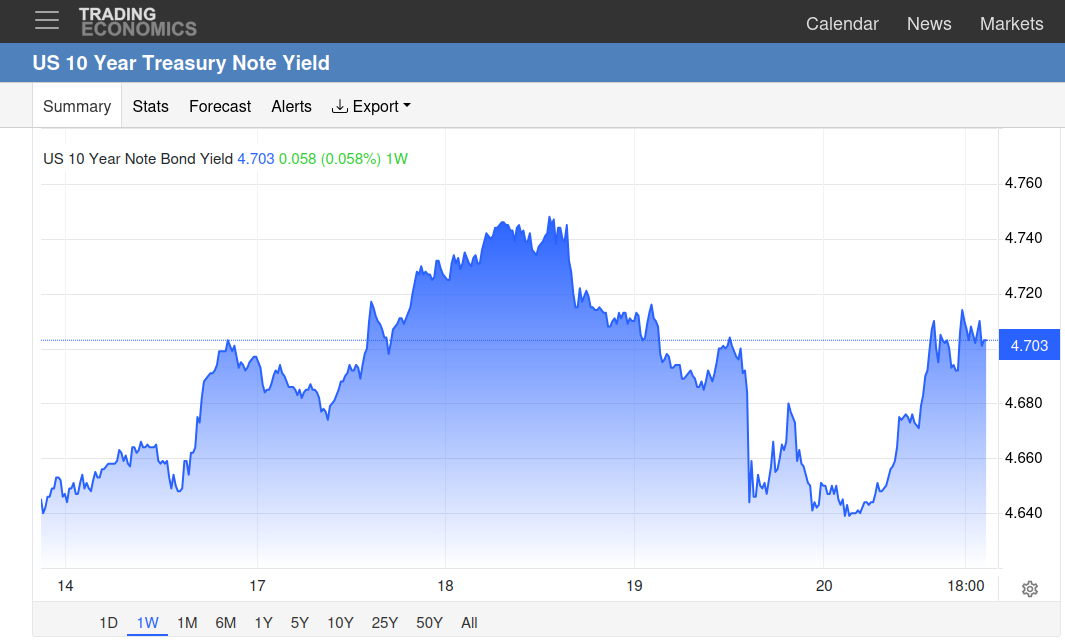Click the 18:00 time axis marker
This screenshot has width=1065, height=643.
click(966, 586)
